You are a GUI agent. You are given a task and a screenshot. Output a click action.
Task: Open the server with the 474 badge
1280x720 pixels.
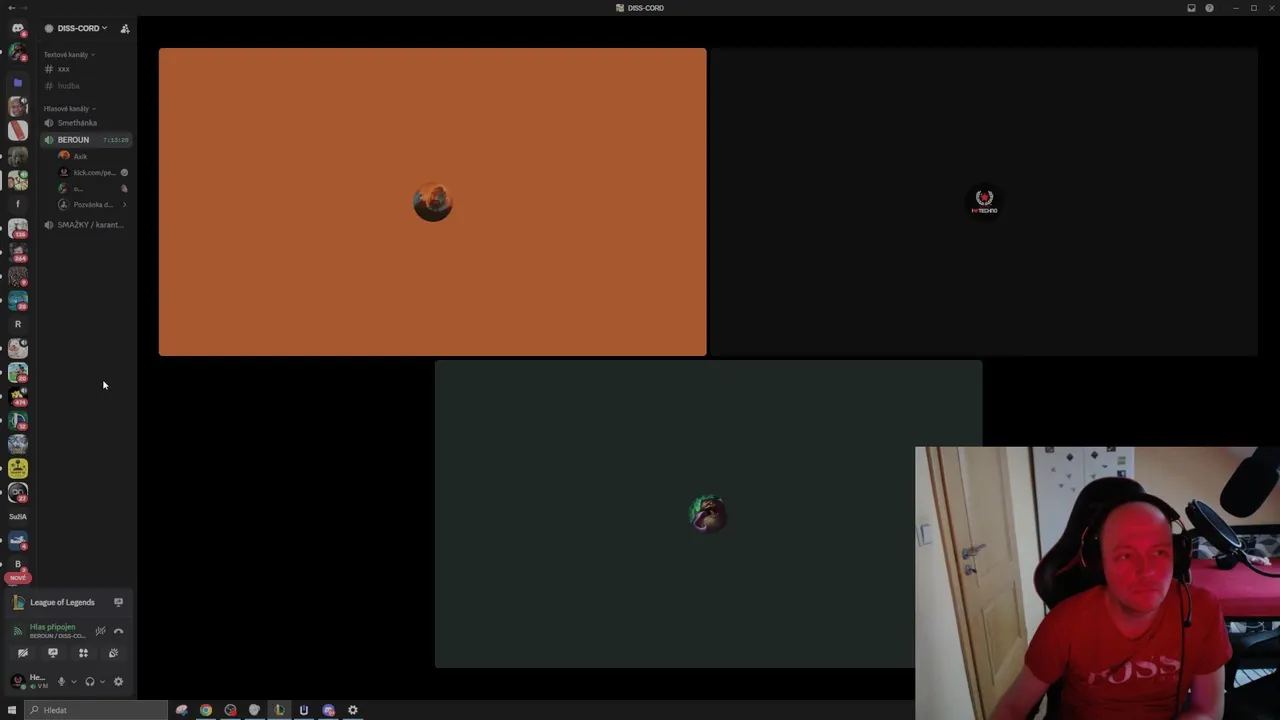[x=18, y=396]
